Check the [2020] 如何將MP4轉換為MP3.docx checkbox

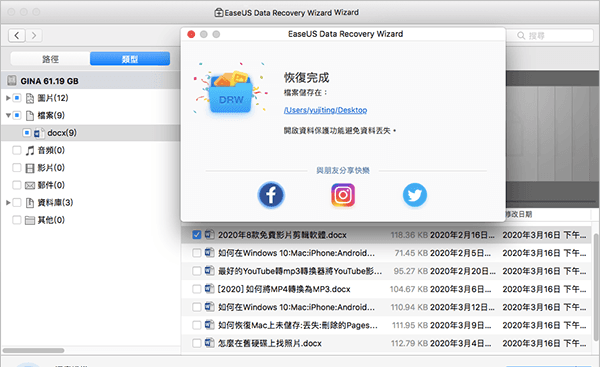(x=197, y=289)
